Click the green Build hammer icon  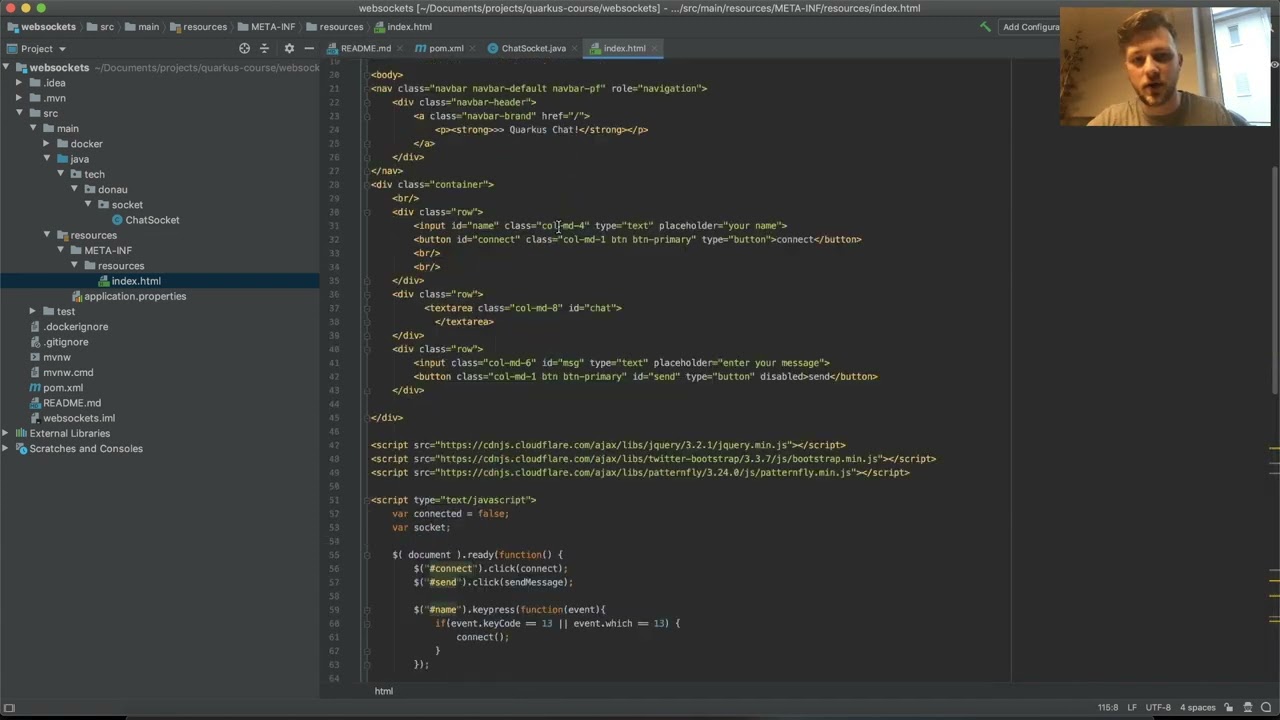(x=985, y=27)
